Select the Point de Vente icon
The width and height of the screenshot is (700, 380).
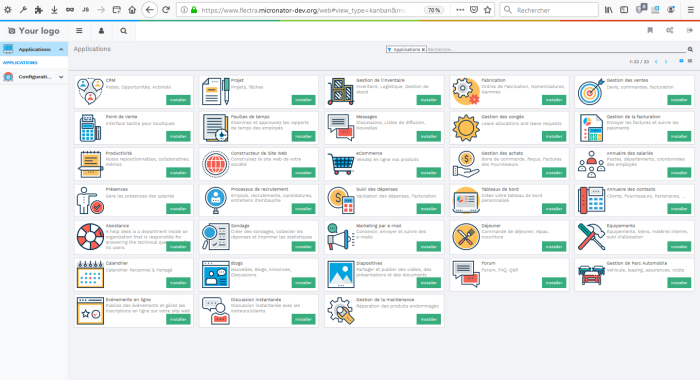click(90, 128)
